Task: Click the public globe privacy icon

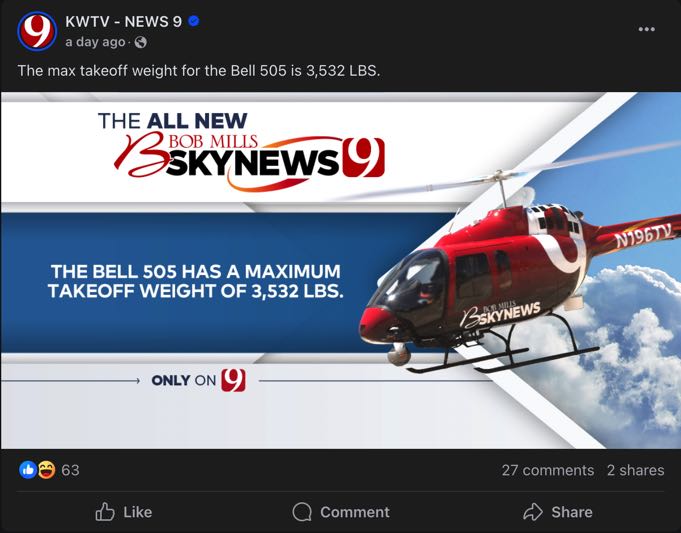Action: (x=141, y=42)
